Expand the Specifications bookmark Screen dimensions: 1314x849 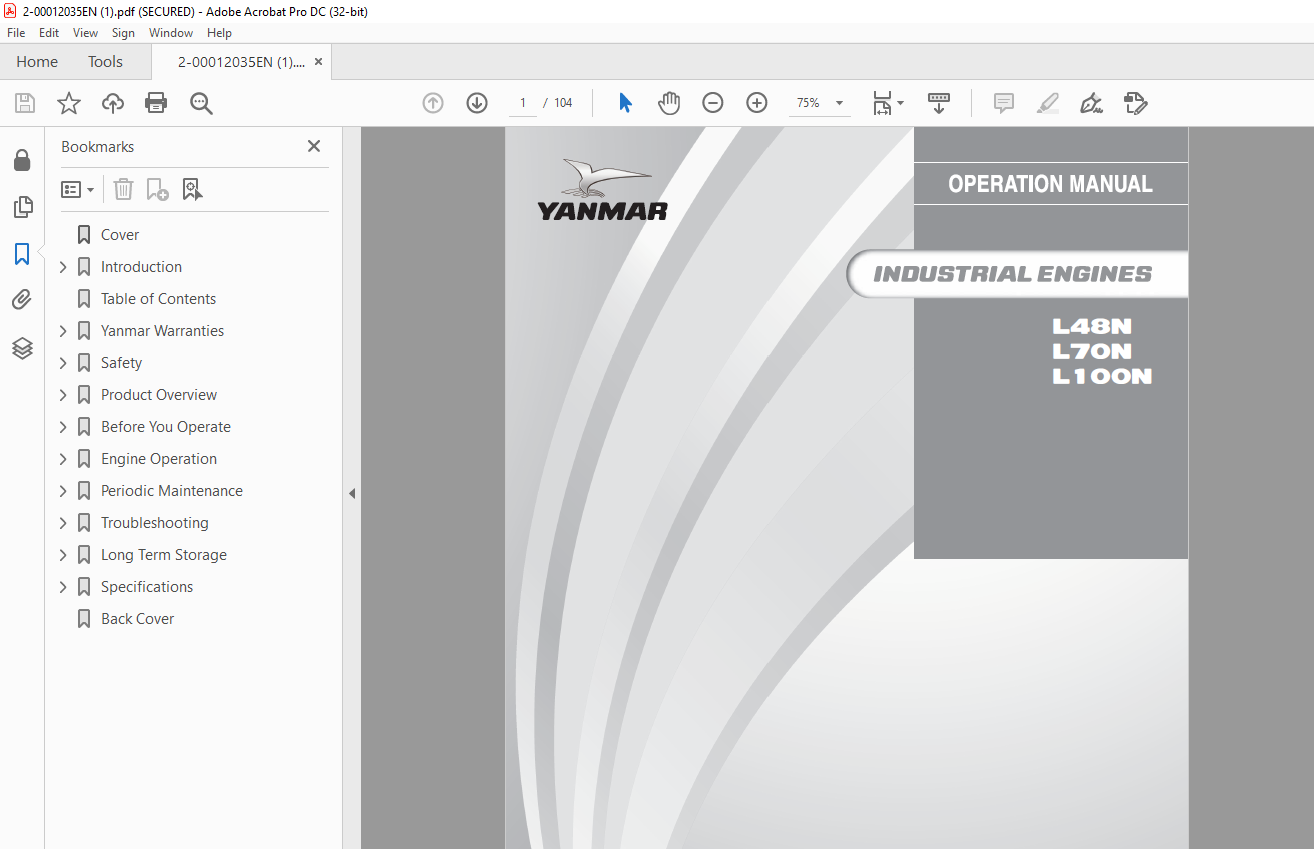click(64, 587)
